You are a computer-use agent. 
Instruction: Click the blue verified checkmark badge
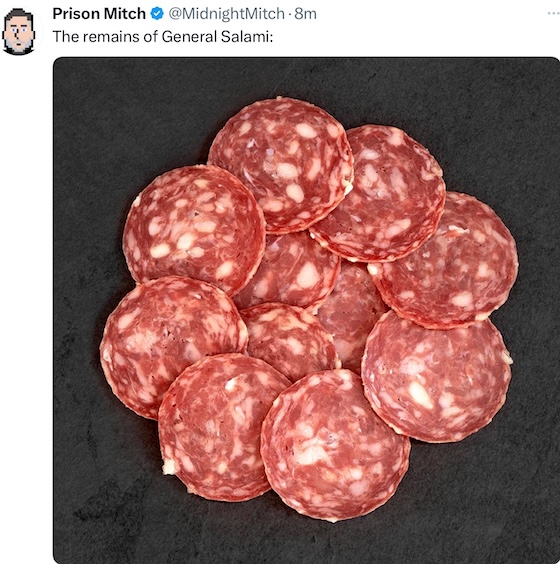[157, 14]
